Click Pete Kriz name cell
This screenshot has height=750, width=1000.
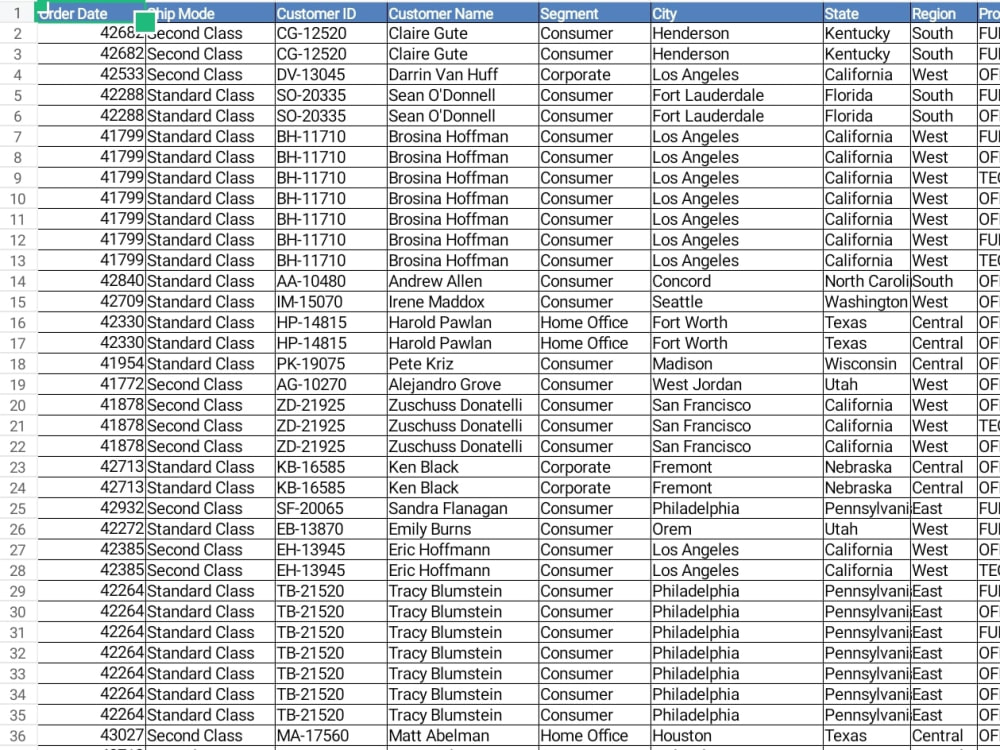(x=462, y=364)
